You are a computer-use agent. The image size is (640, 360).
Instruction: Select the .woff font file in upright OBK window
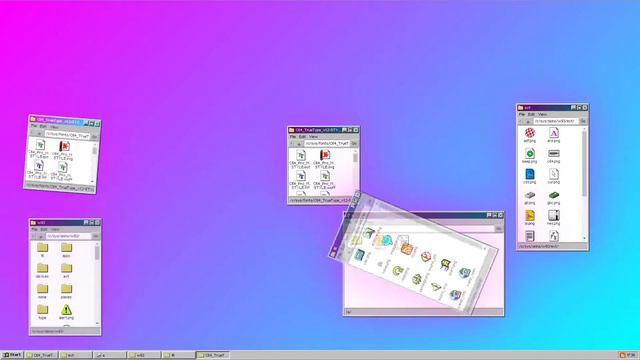coord(324,176)
